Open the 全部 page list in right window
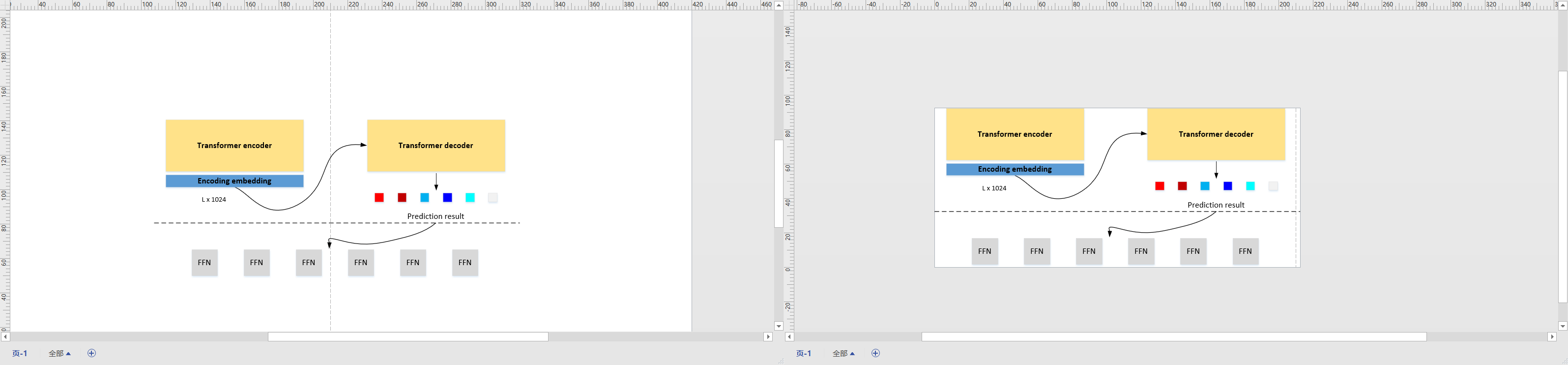Viewport: 1568px width, 365px height. pos(843,353)
